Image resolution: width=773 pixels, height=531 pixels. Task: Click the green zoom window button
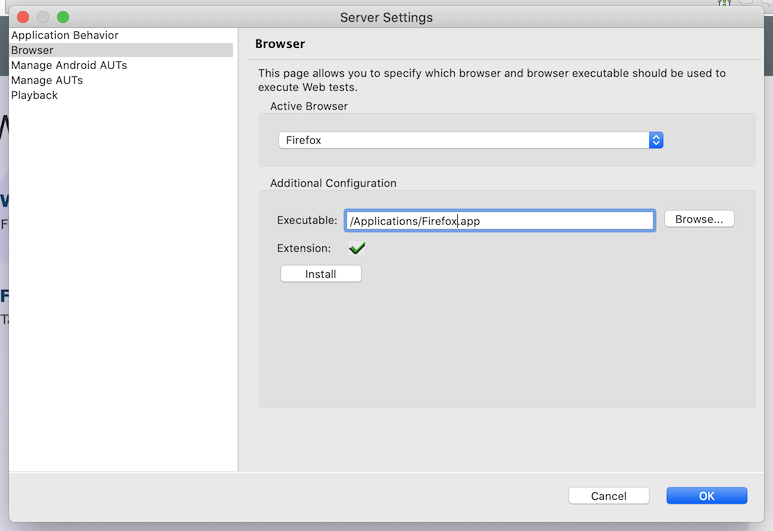tap(63, 17)
